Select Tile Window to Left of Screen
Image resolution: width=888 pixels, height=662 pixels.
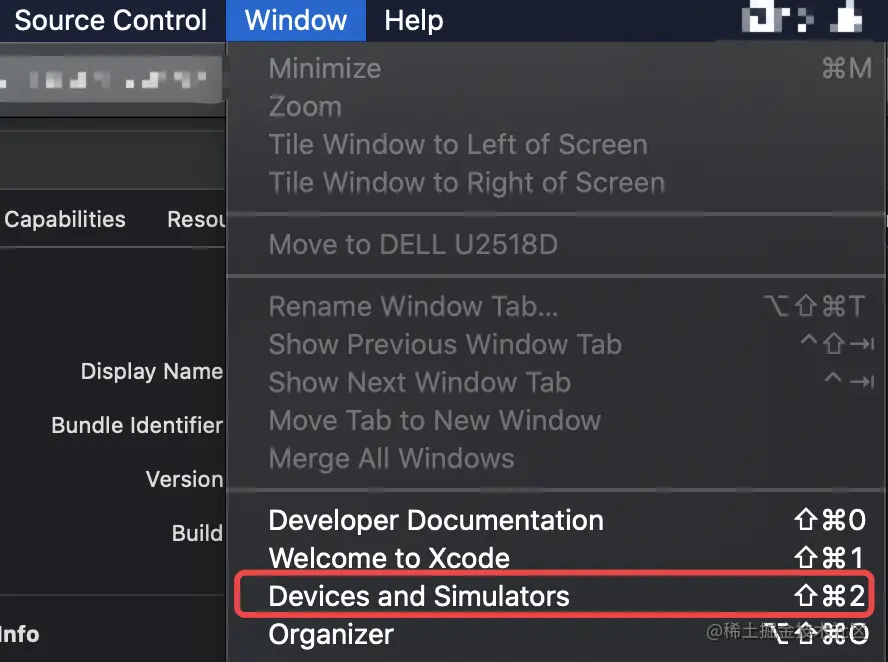pyautogui.click(x=557, y=144)
